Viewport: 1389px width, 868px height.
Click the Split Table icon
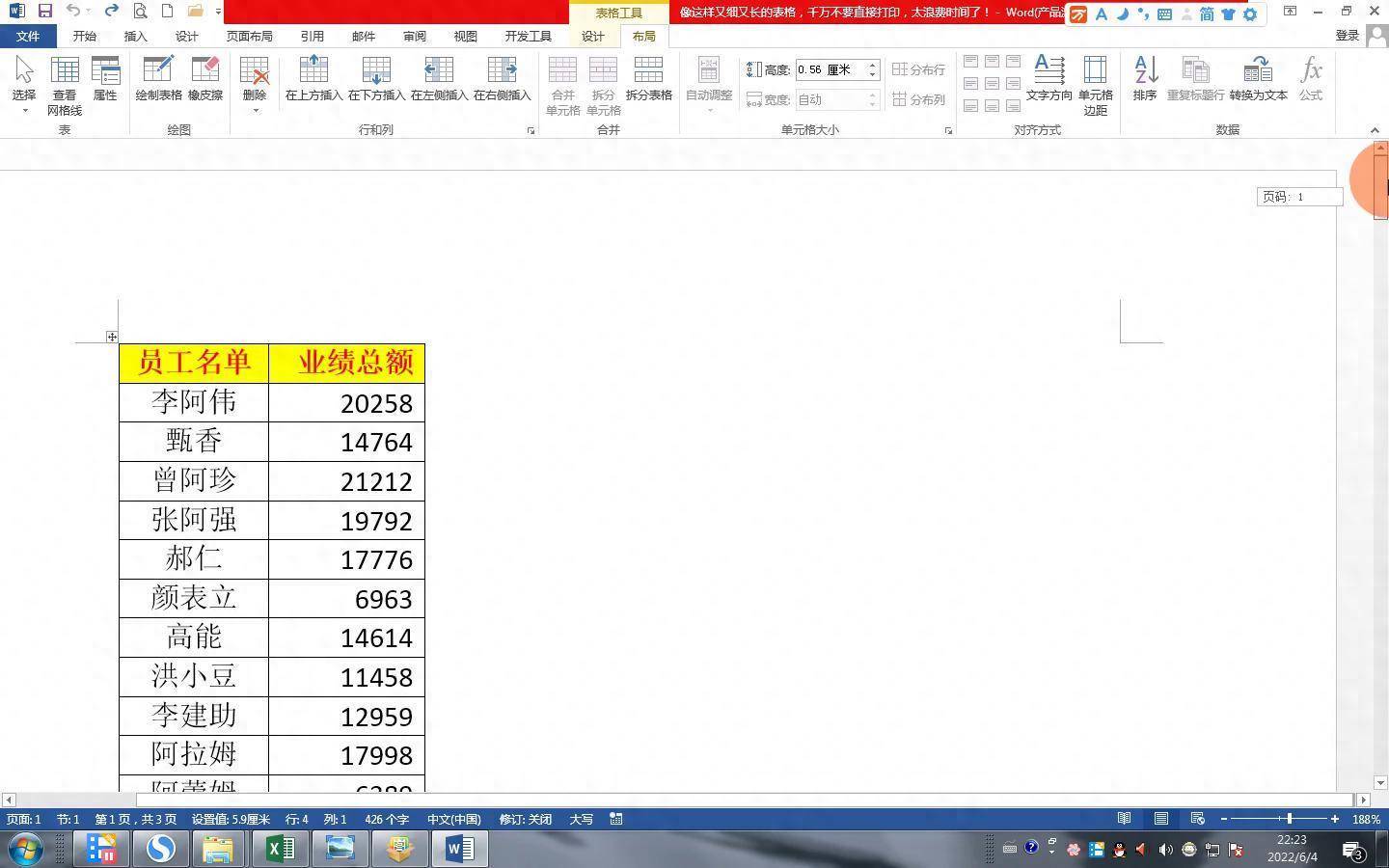[648, 77]
